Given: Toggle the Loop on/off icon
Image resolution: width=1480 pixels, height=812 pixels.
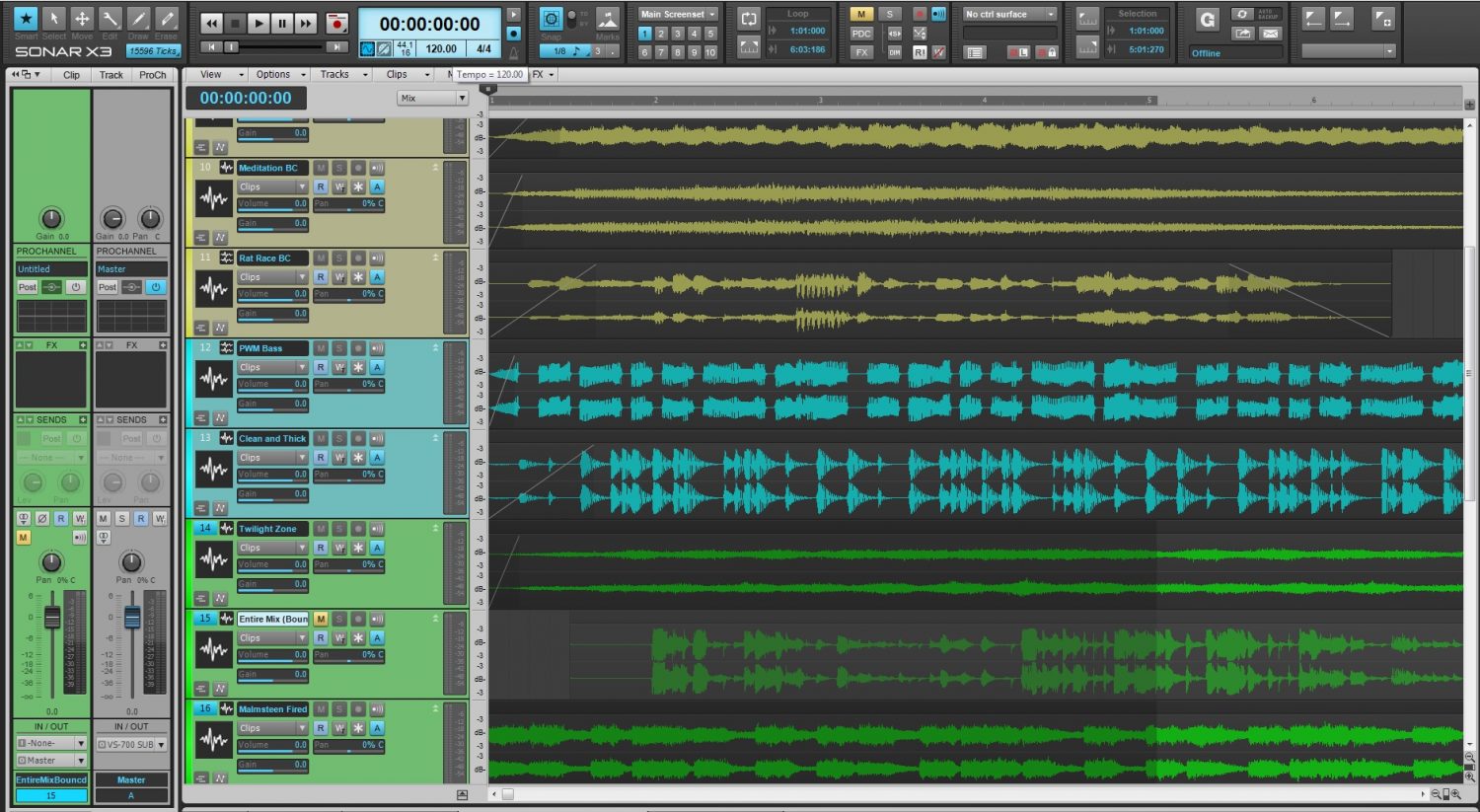Looking at the screenshot, I should point(749,19).
